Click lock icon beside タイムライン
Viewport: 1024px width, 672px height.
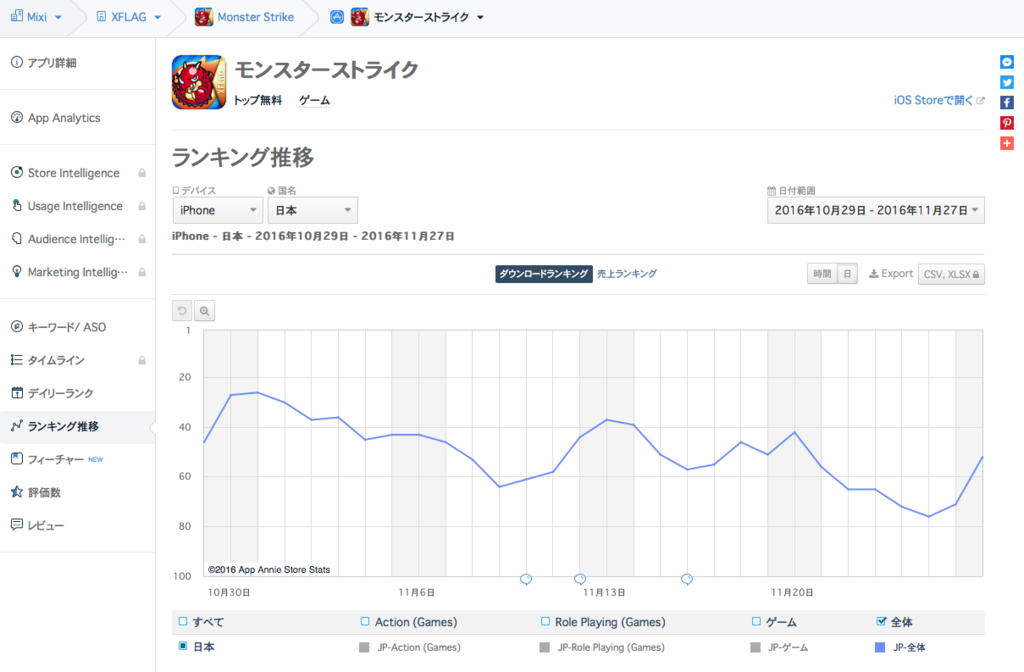click(142, 360)
